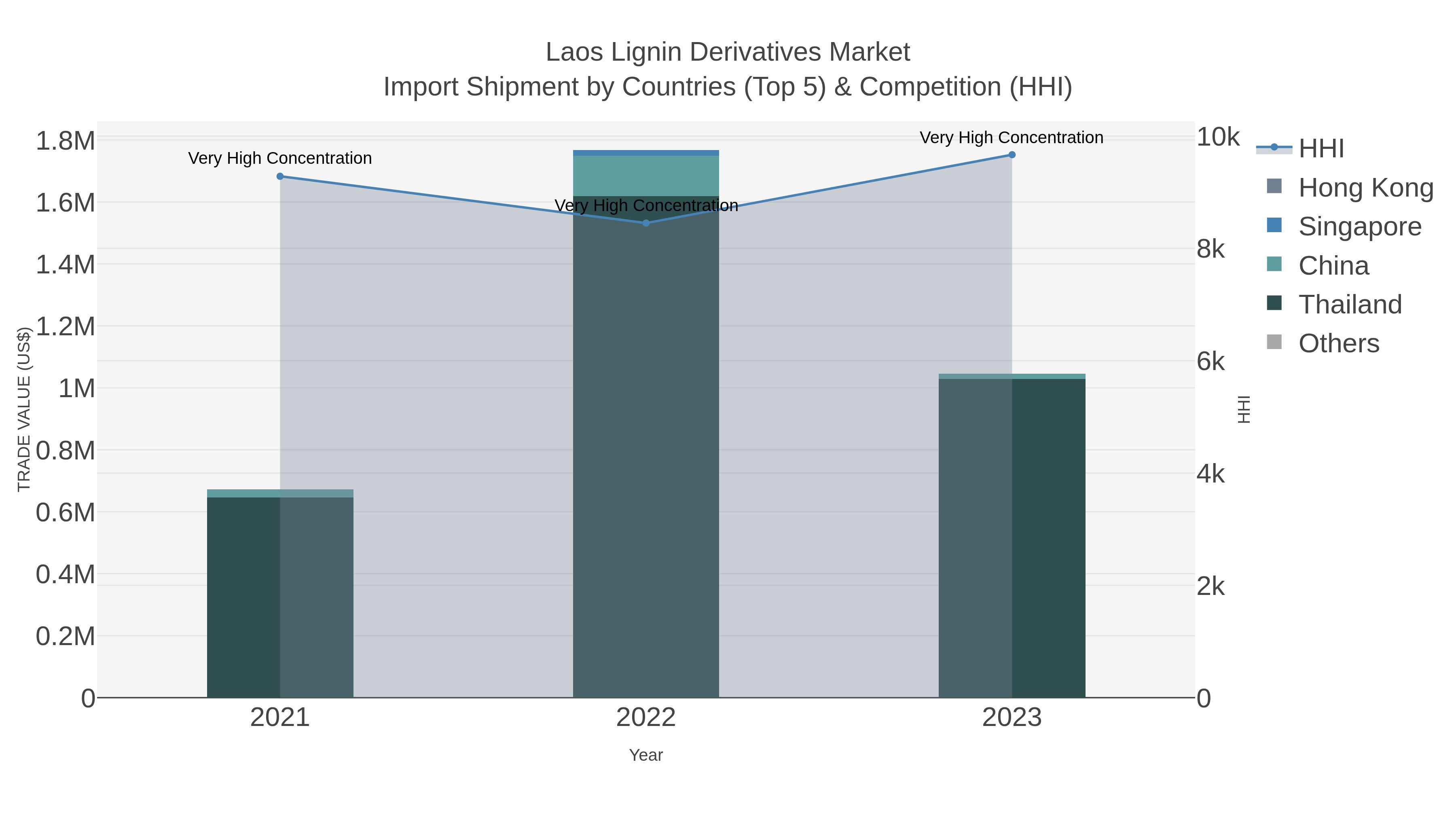
Task: Click the 2022 Singapore top bar segment
Action: (x=646, y=153)
